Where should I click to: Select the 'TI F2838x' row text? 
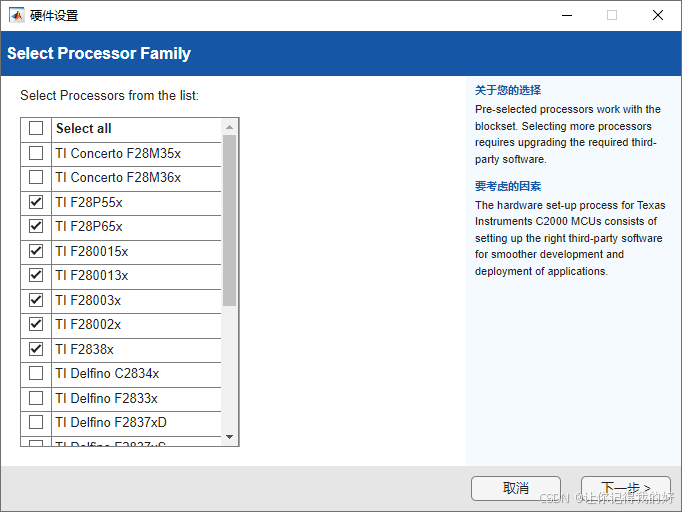84,349
